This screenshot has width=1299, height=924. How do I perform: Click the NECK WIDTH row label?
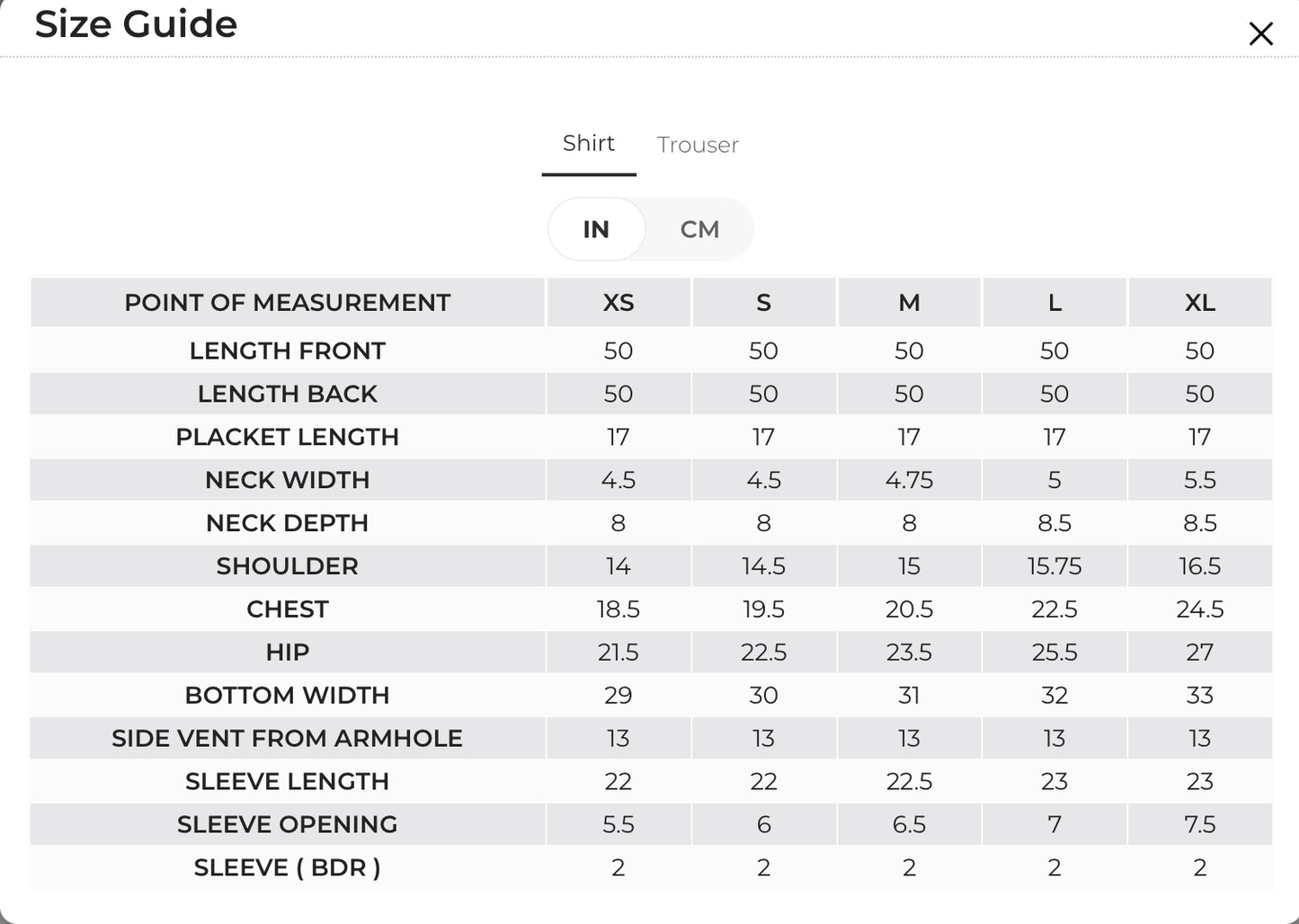288,480
